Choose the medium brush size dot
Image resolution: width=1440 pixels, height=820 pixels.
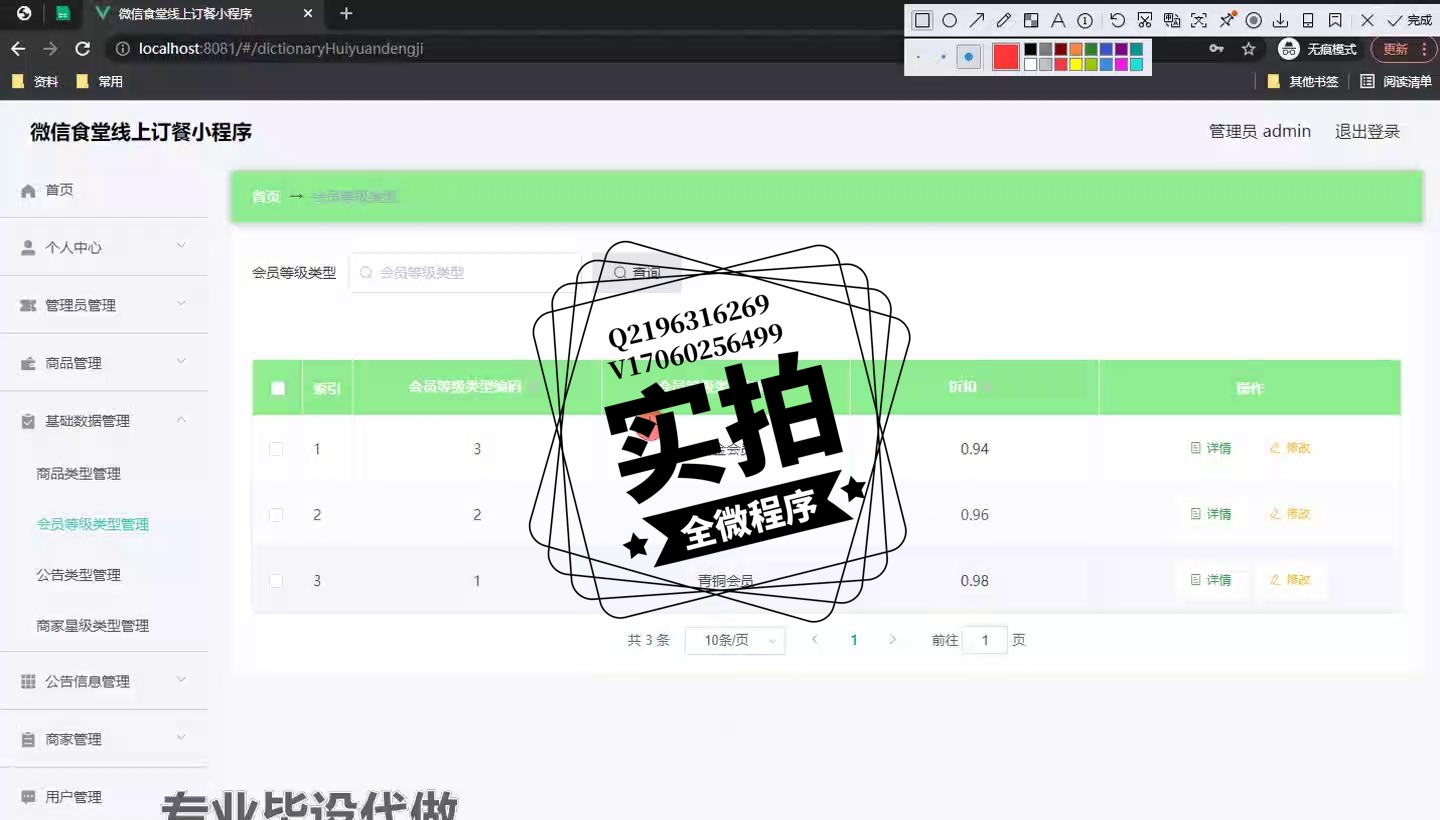pos(943,57)
